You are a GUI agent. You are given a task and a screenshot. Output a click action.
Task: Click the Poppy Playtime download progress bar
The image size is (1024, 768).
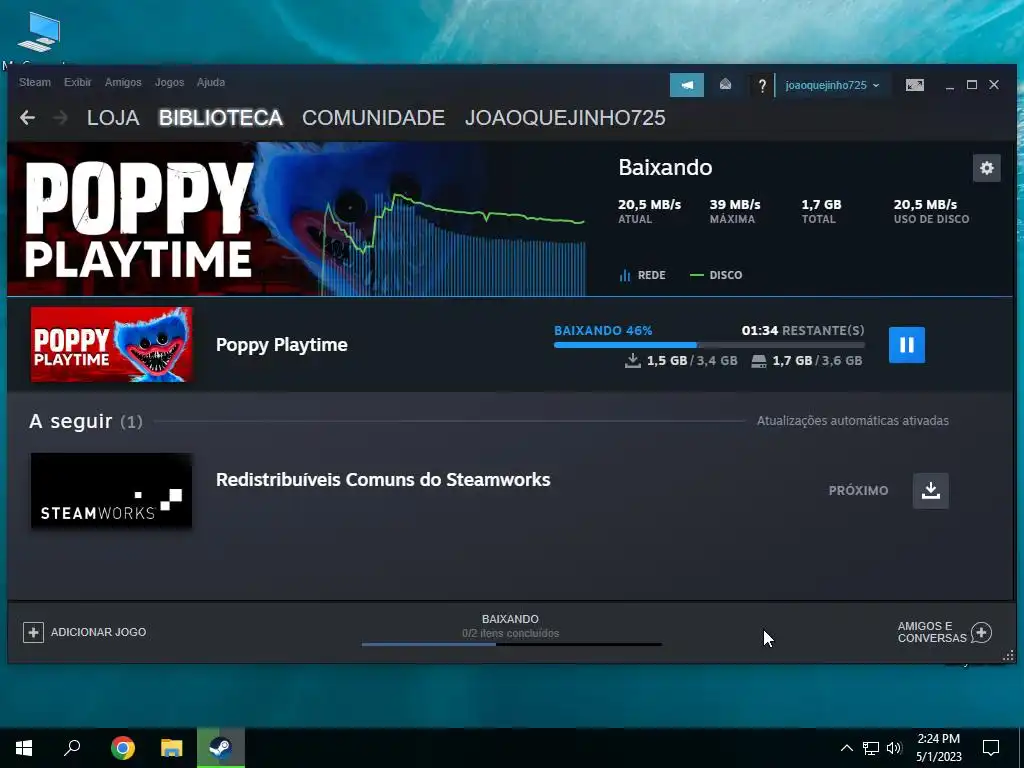click(709, 345)
